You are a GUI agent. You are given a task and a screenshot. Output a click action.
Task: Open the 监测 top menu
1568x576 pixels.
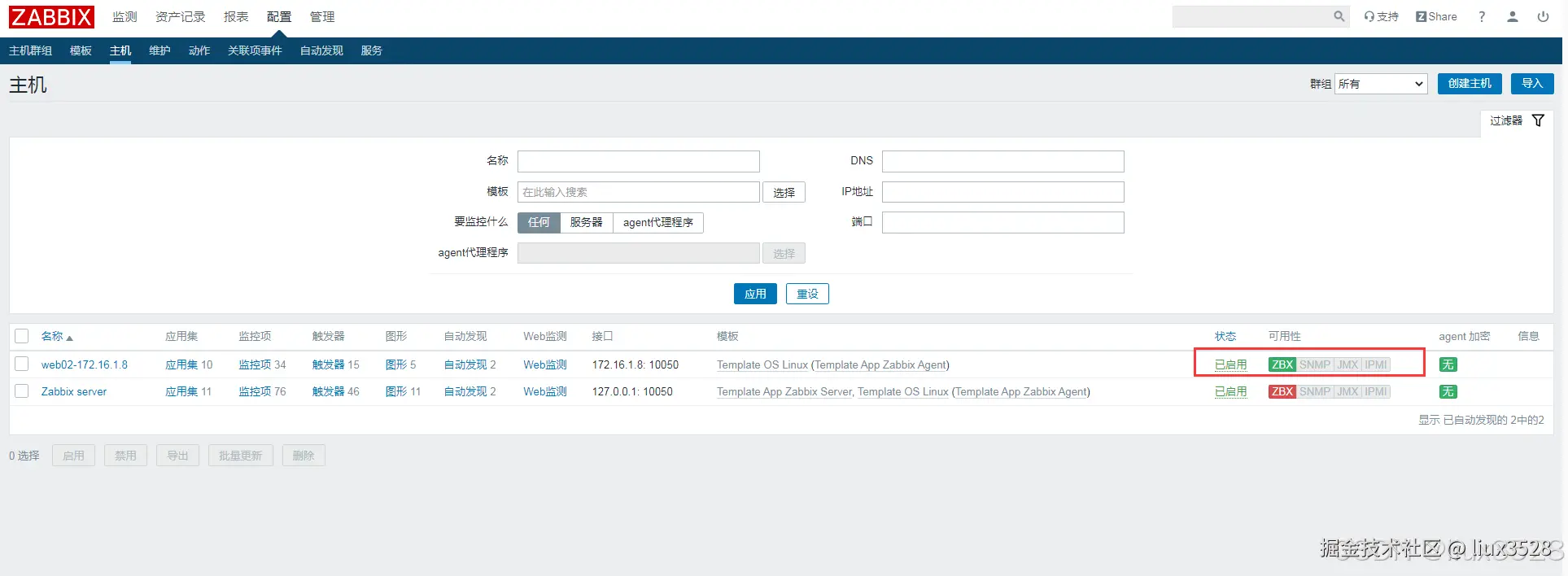[124, 16]
